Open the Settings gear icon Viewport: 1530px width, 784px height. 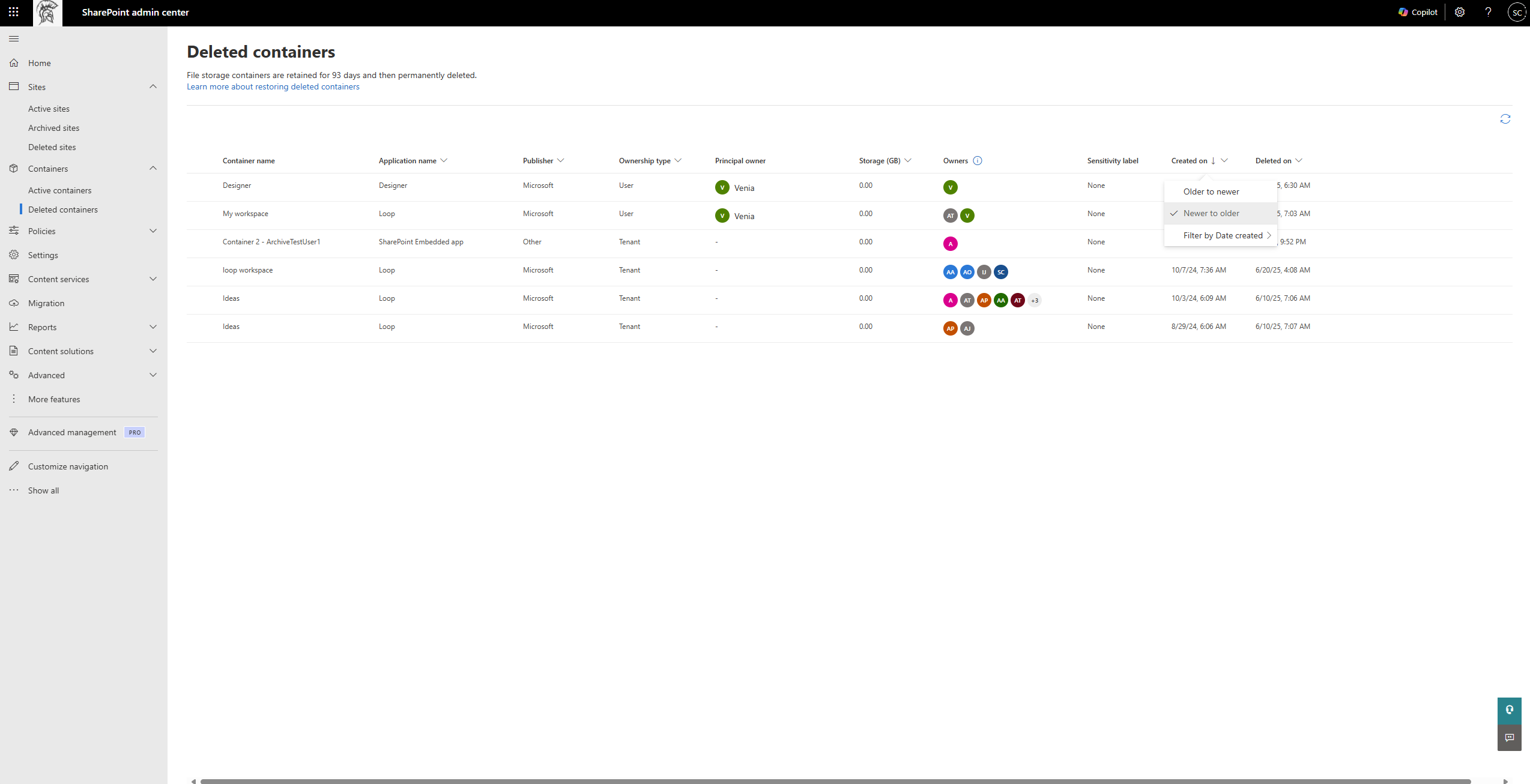1460,12
